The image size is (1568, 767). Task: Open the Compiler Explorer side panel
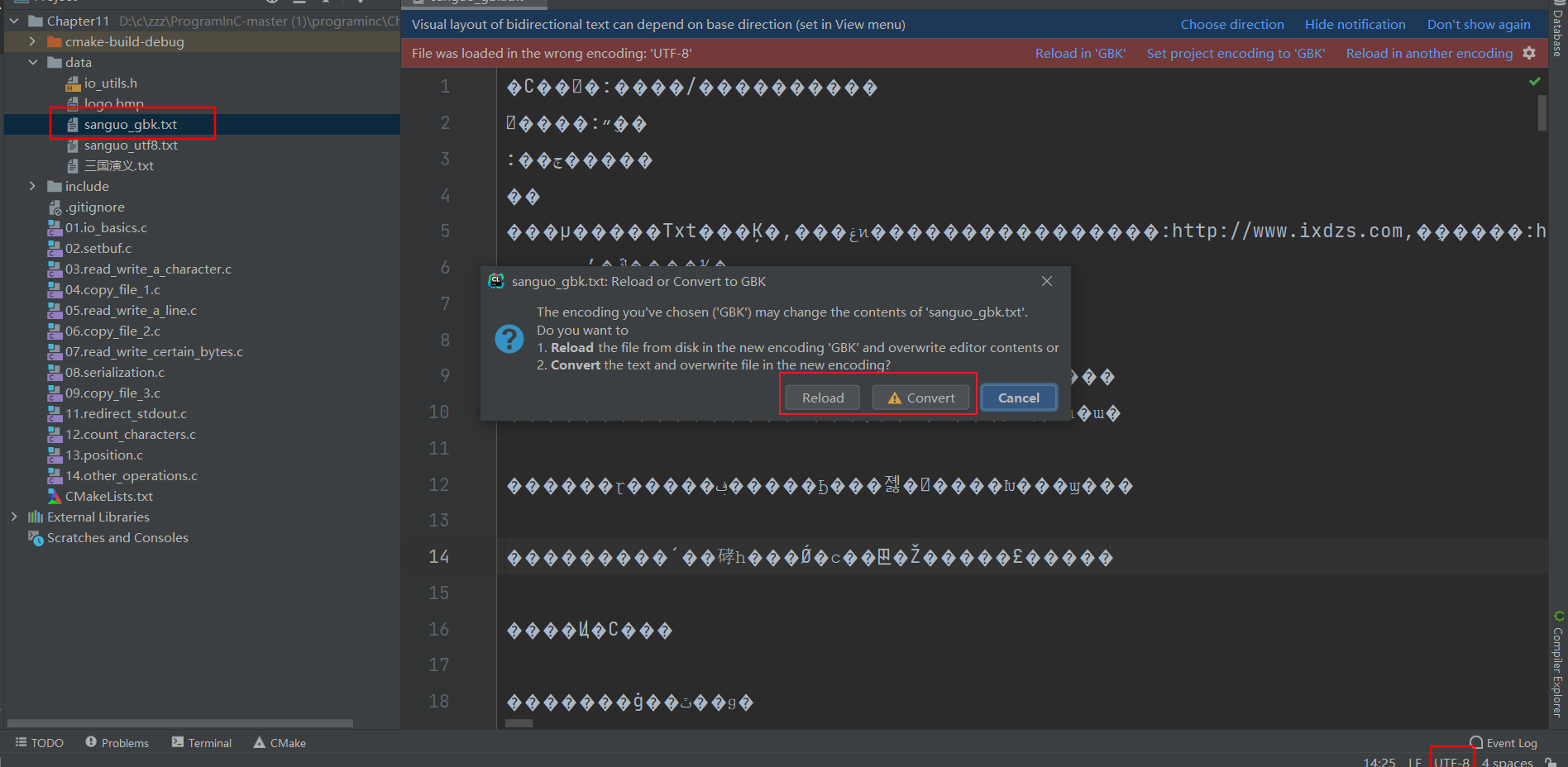point(1558,665)
